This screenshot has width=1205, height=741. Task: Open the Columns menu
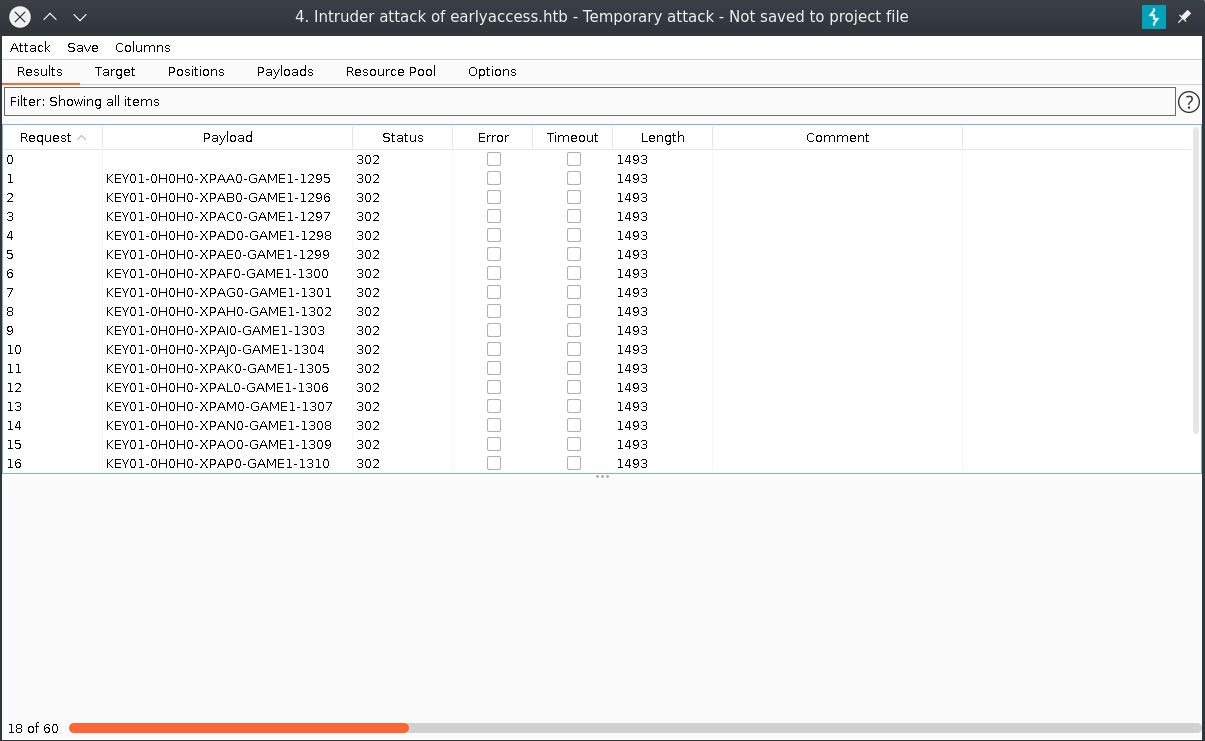pyautogui.click(x=143, y=47)
